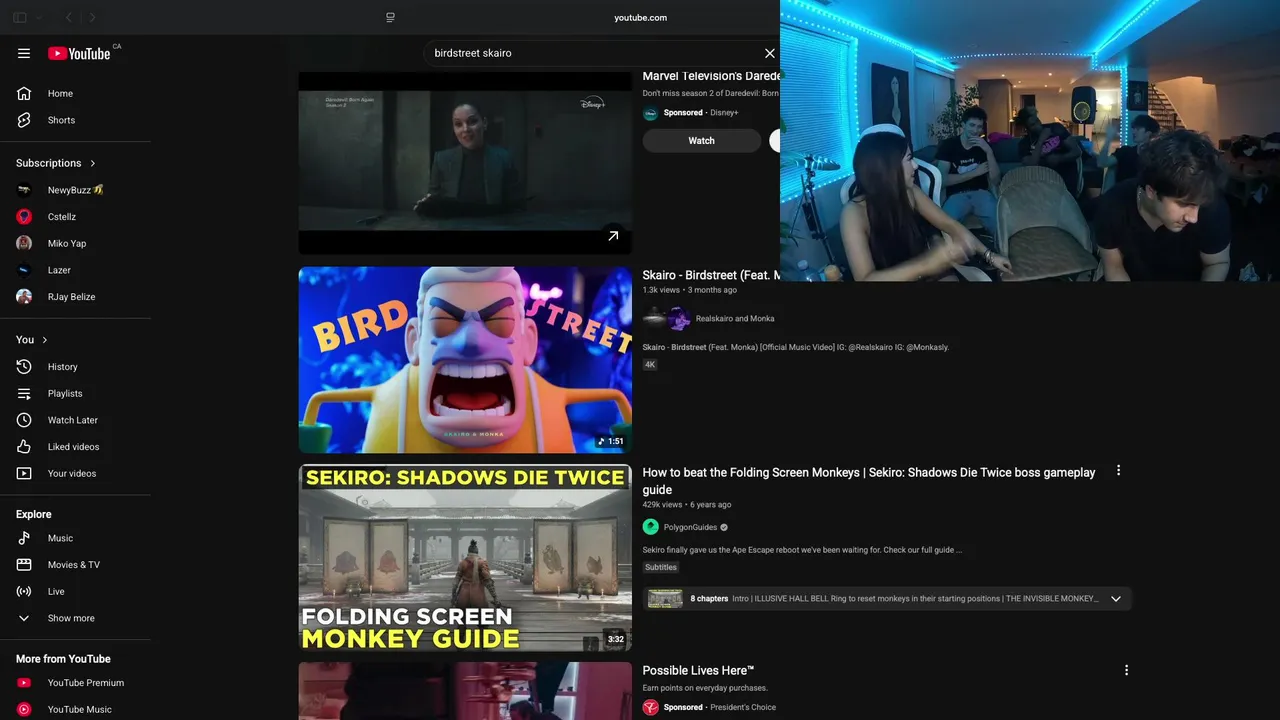The width and height of the screenshot is (1280, 720).
Task: Open Realskairo and Monka channel link
Action: [735, 319]
